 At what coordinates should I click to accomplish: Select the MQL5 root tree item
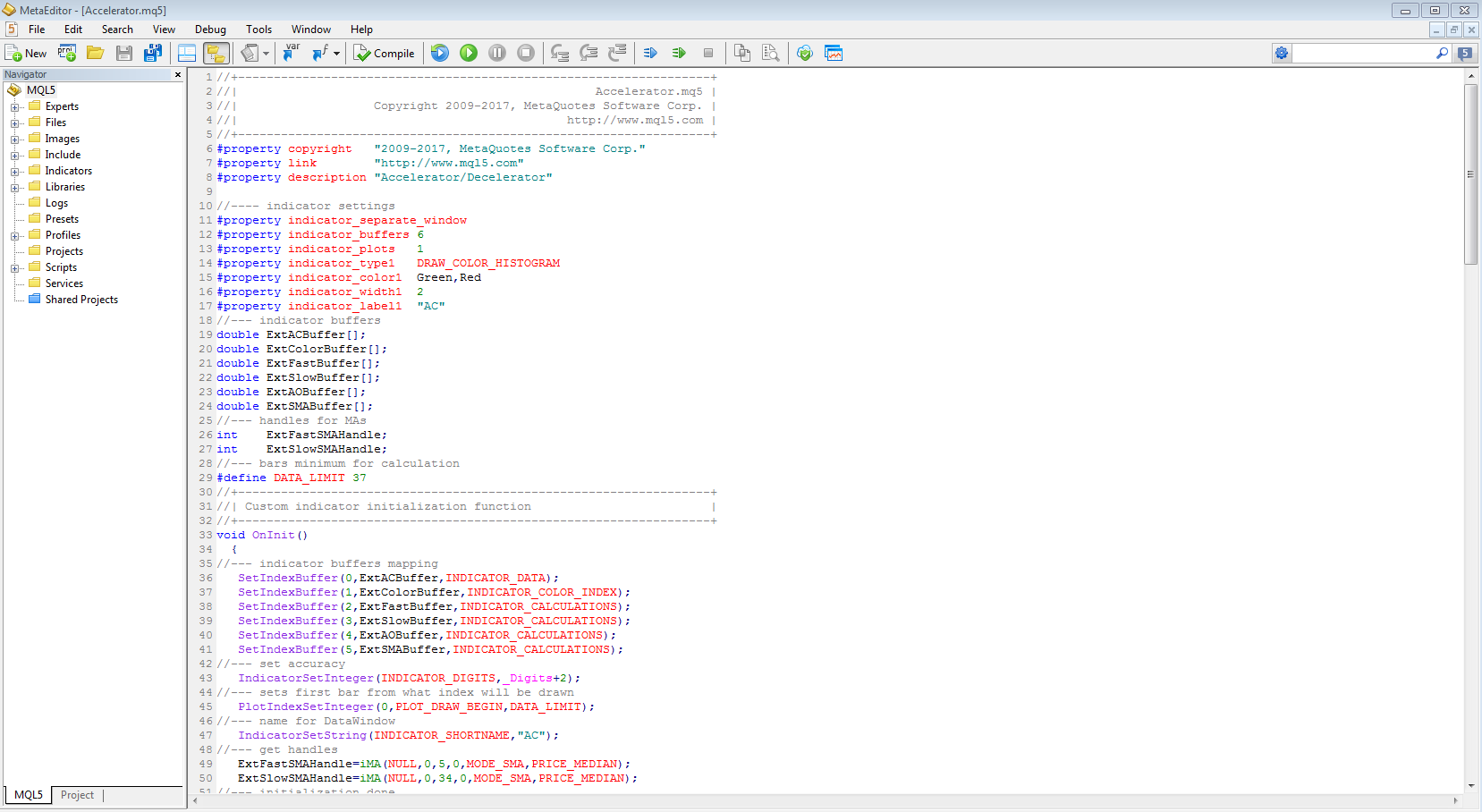[41, 90]
